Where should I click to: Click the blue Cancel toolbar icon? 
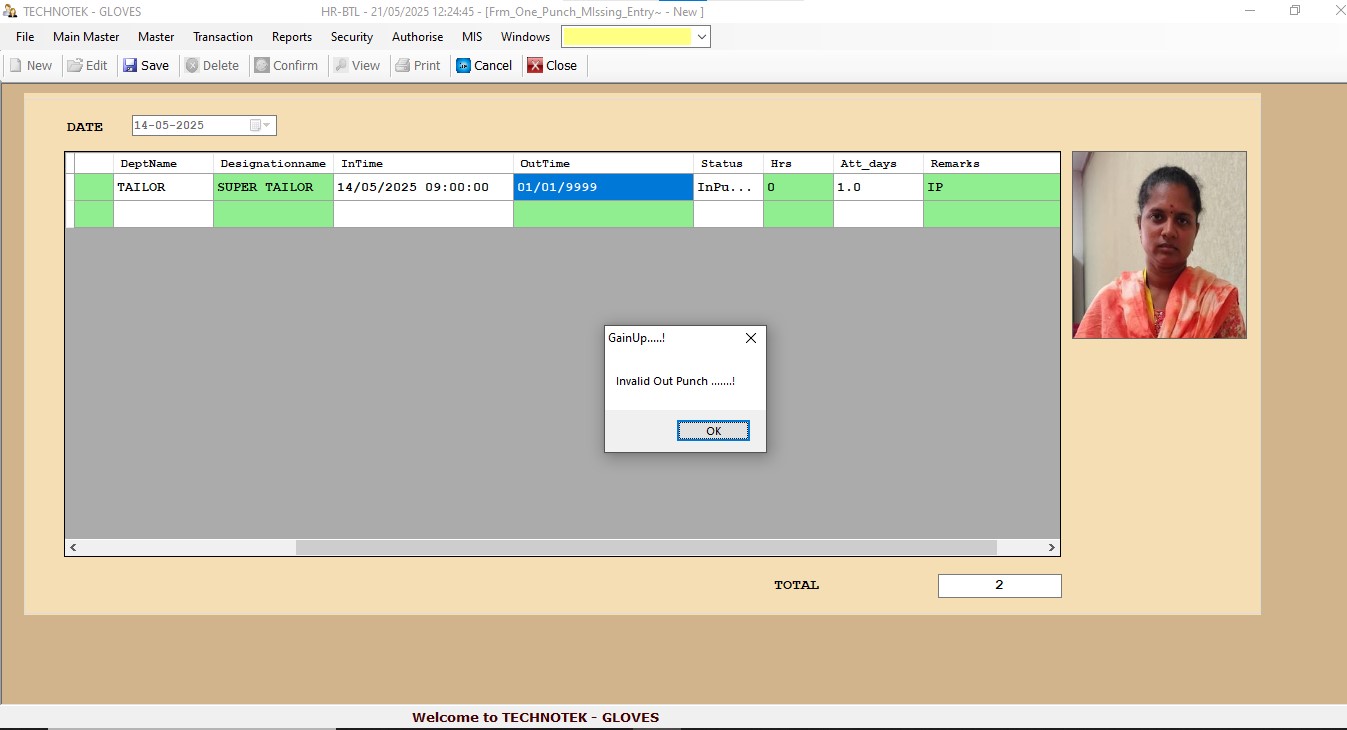click(x=464, y=66)
